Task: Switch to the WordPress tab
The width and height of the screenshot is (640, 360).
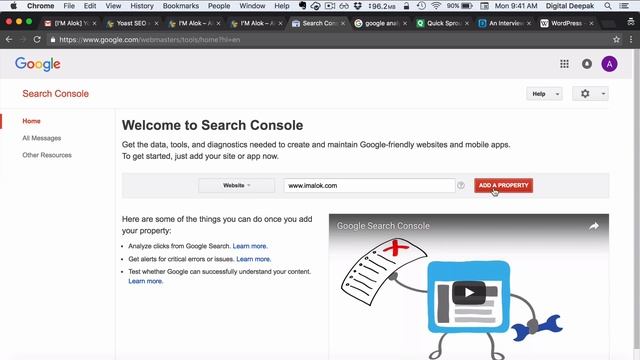Action: pos(566,24)
